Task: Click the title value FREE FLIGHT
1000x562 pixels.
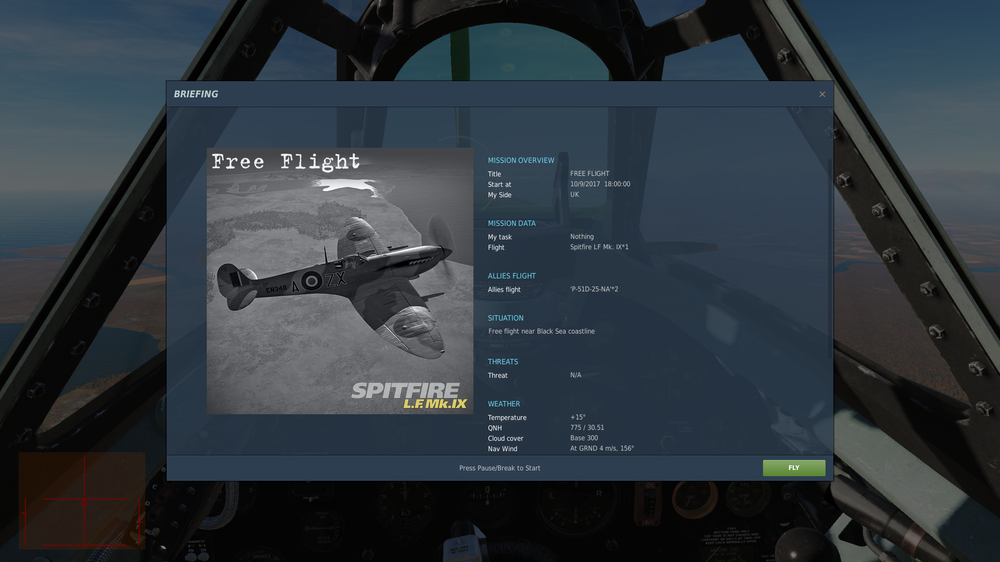Action: [590, 174]
